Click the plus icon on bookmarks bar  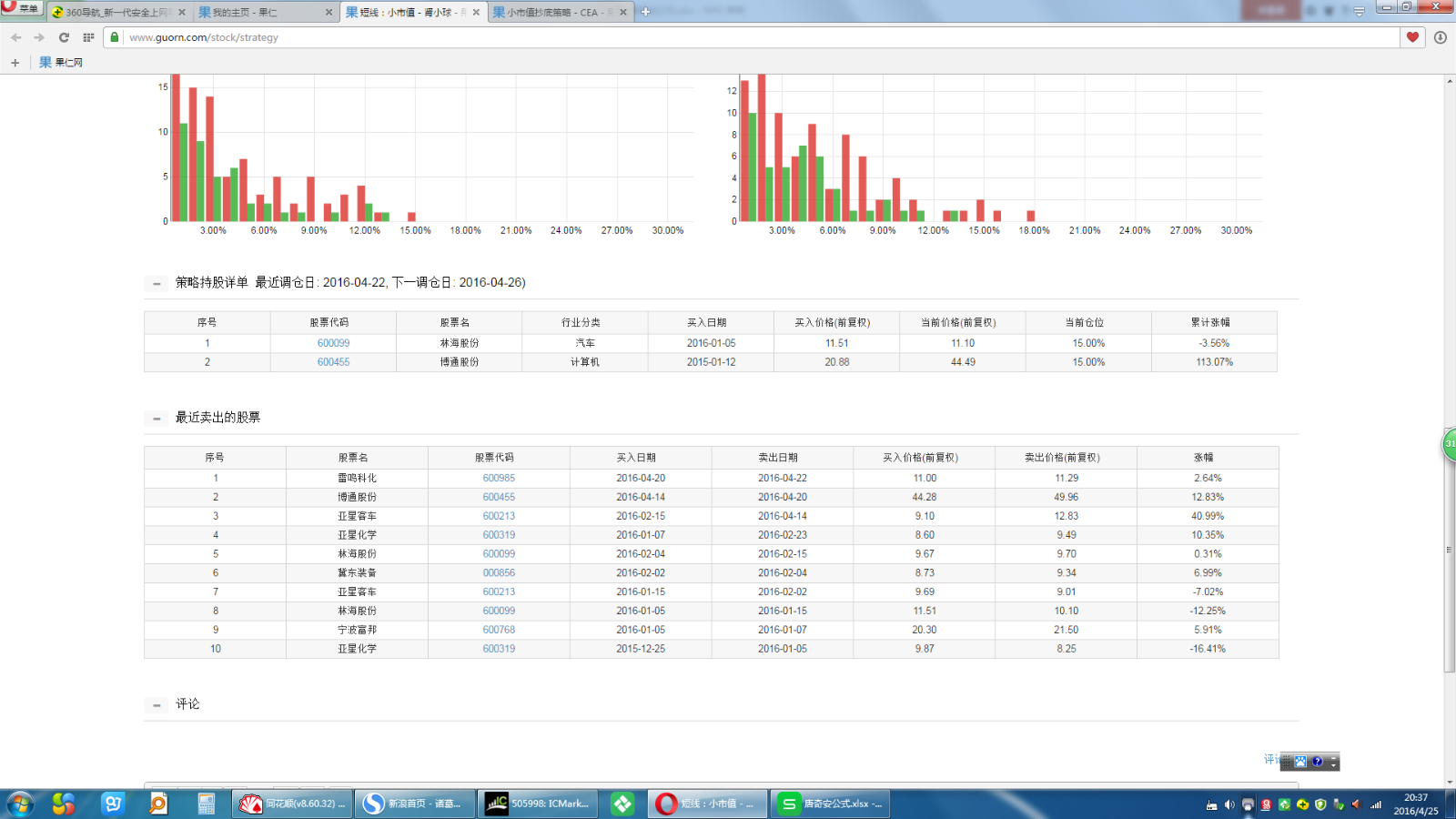[x=15, y=63]
